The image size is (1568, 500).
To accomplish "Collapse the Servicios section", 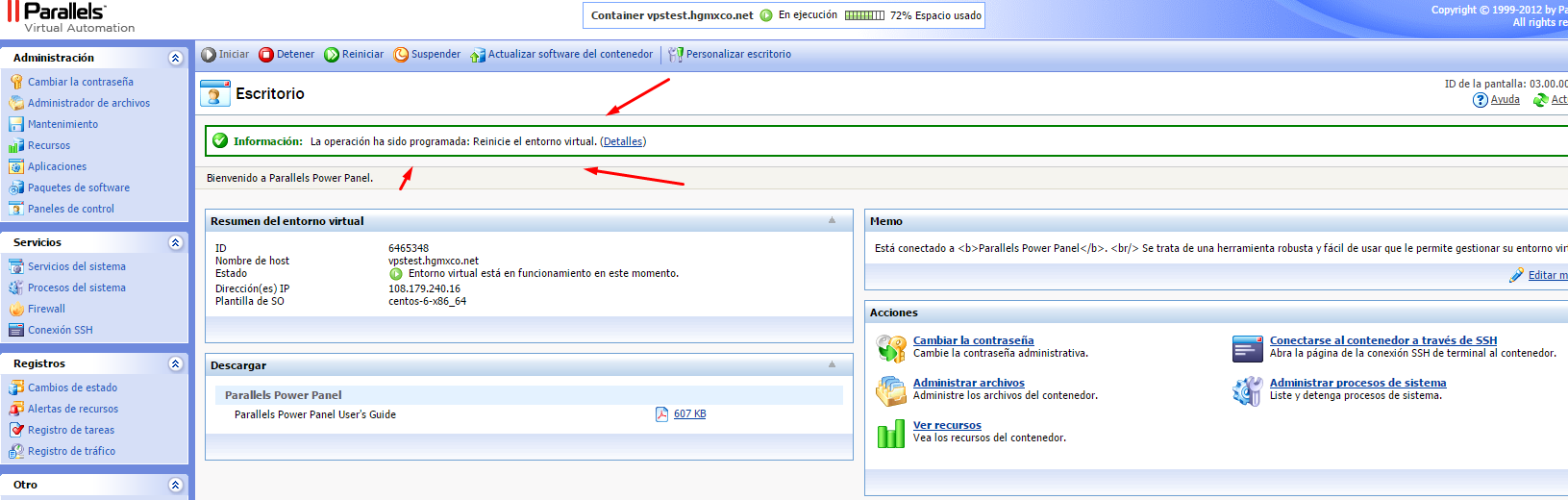I will coord(175,242).
